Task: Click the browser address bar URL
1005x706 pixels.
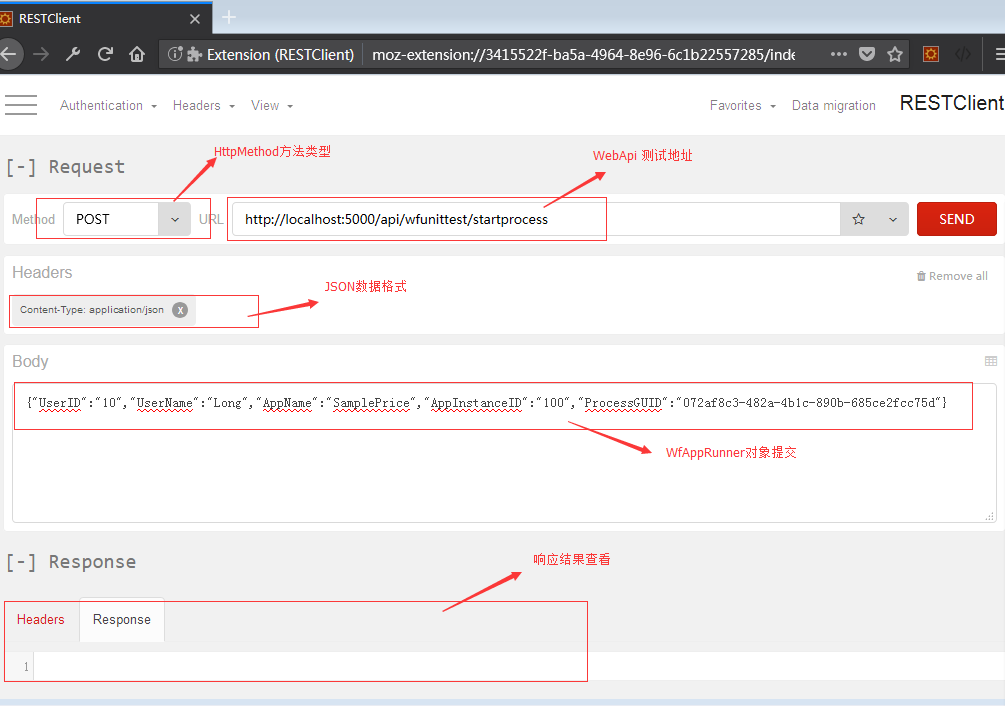Action: (x=583, y=54)
